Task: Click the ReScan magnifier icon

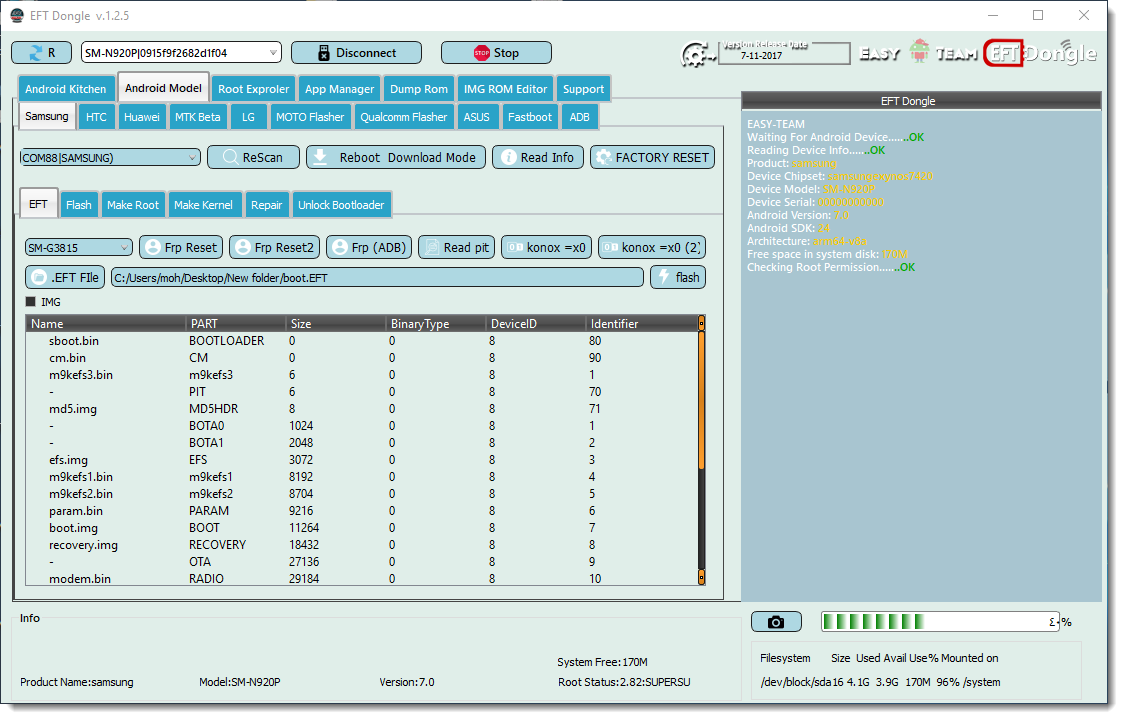Action: click(x=230, y=158)
